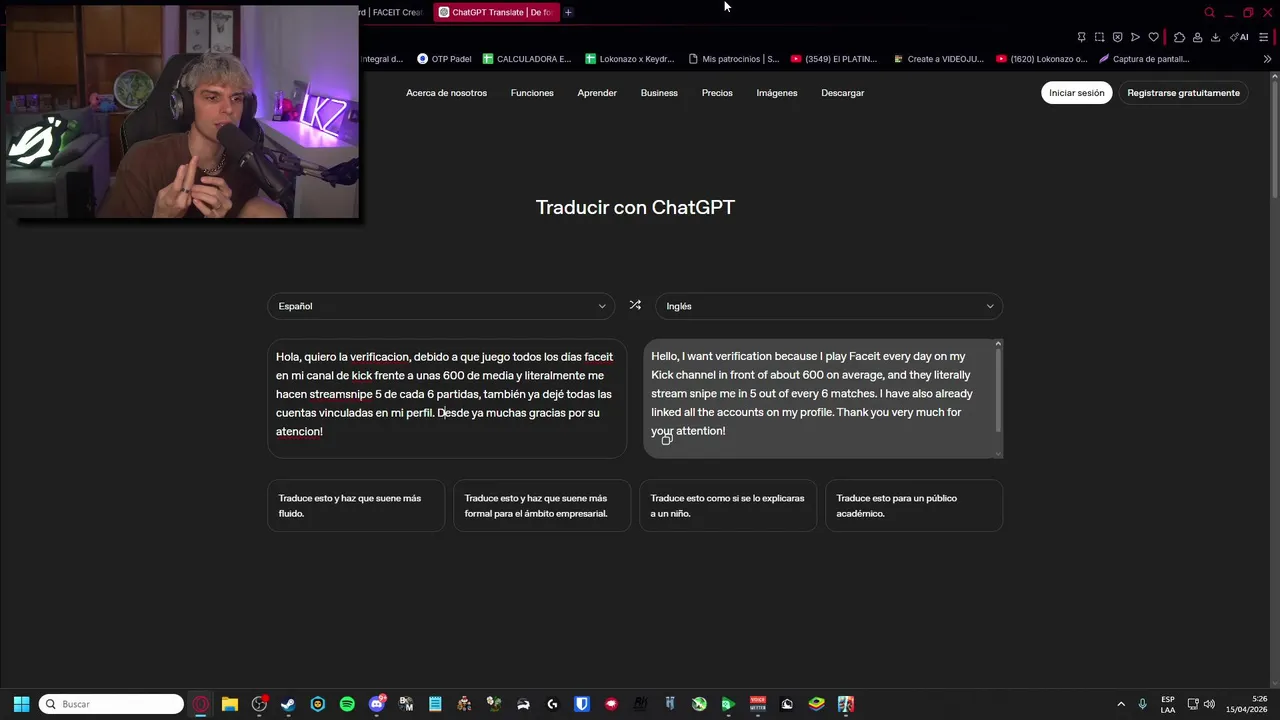Screen dimensions: 1280x720
Task: Click the heart bookmark icon
Action: click(x=1153, y=37)
